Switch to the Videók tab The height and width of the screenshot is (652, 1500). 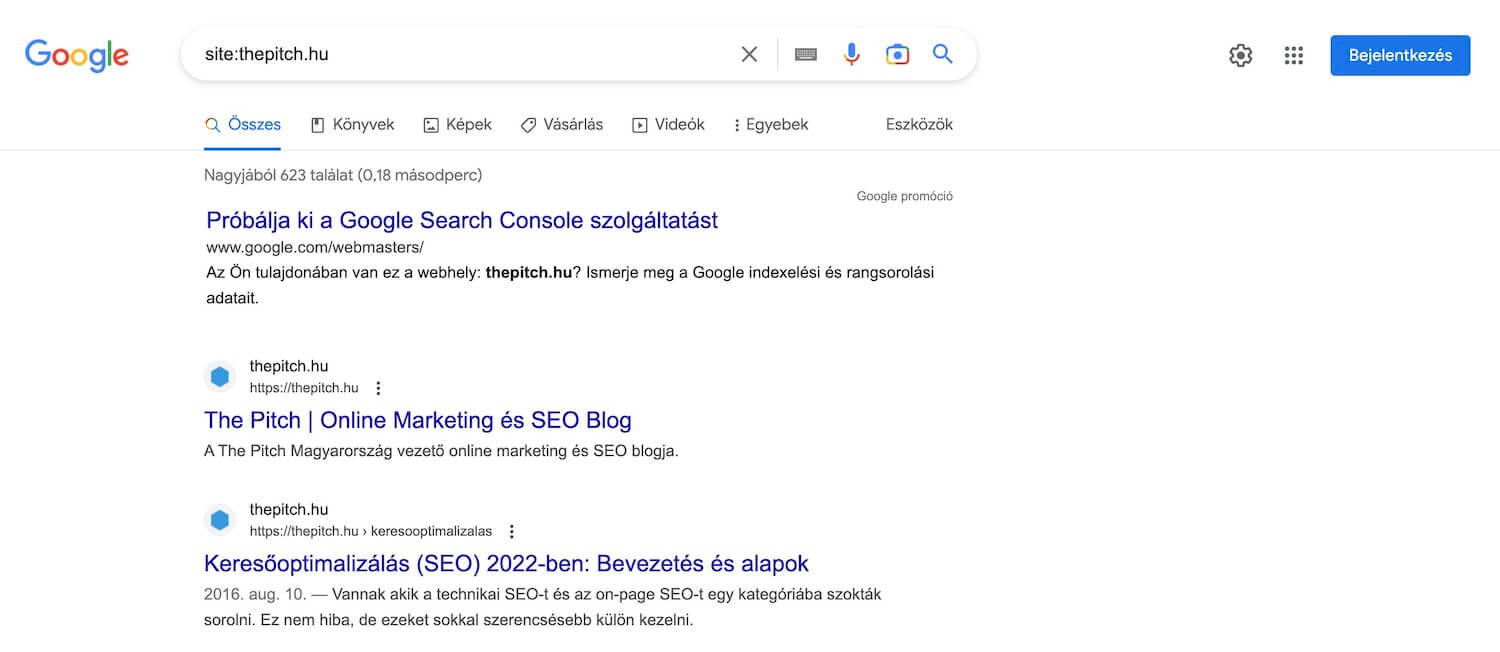click(x=668, y=125)
